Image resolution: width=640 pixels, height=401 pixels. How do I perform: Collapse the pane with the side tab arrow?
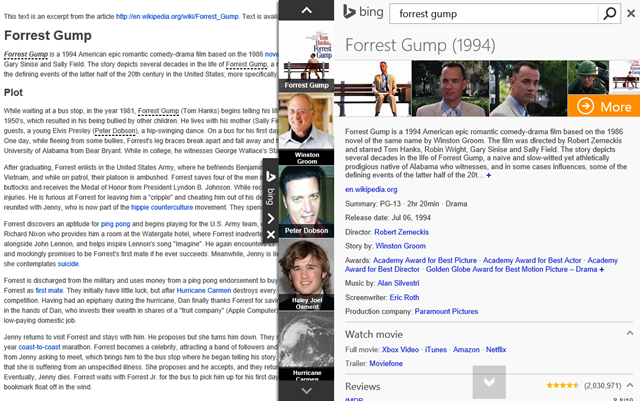(x=271, y=218)
